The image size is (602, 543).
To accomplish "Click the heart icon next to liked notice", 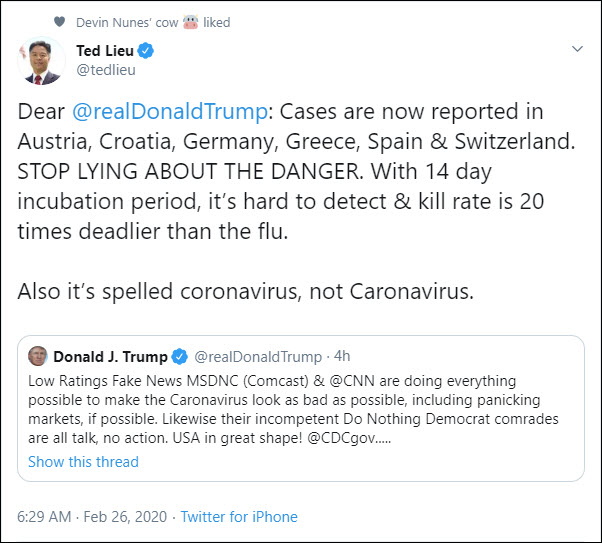I will (x=60, y=21).
